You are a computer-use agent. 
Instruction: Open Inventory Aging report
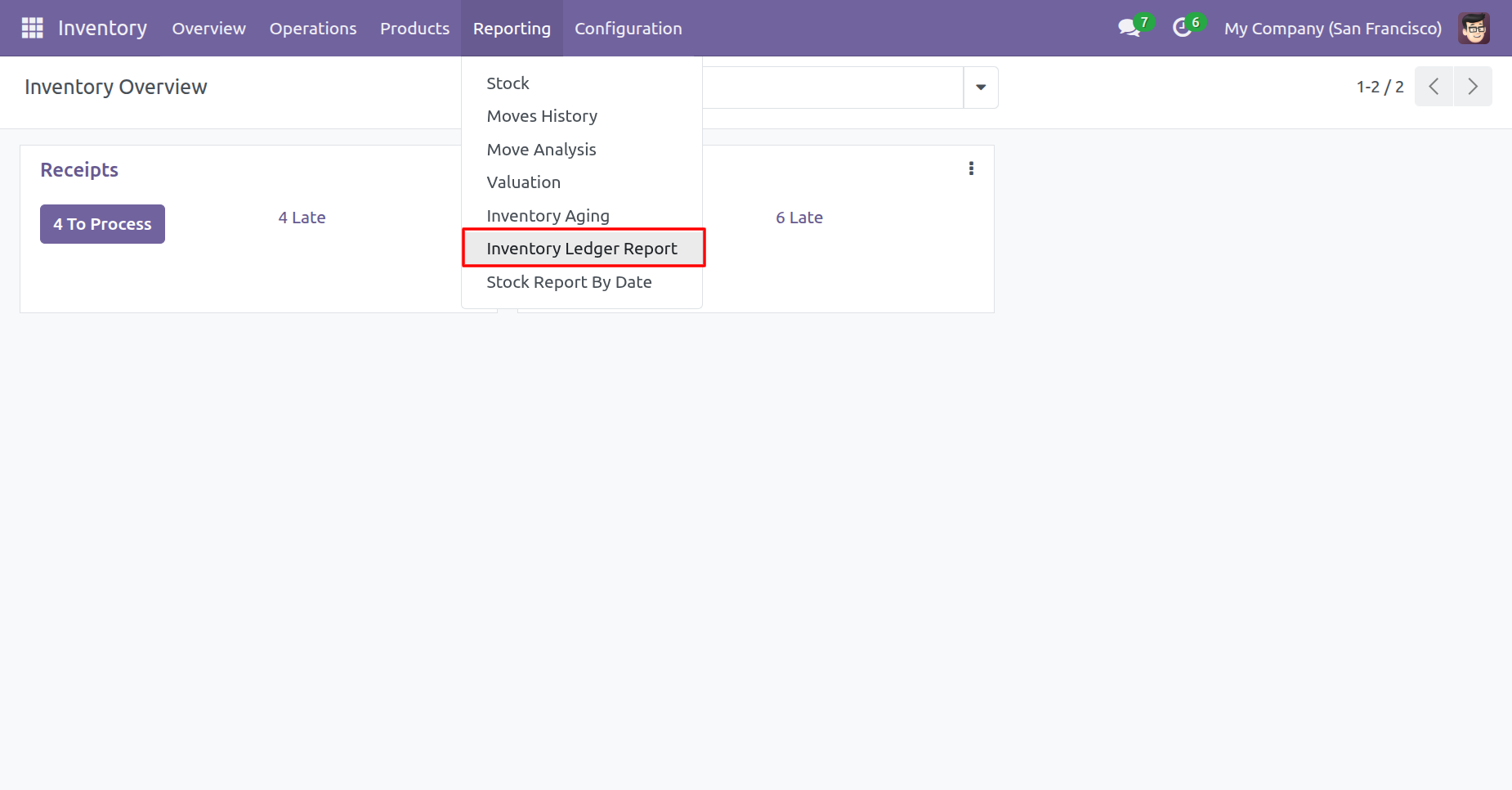[x=548, y=216]
